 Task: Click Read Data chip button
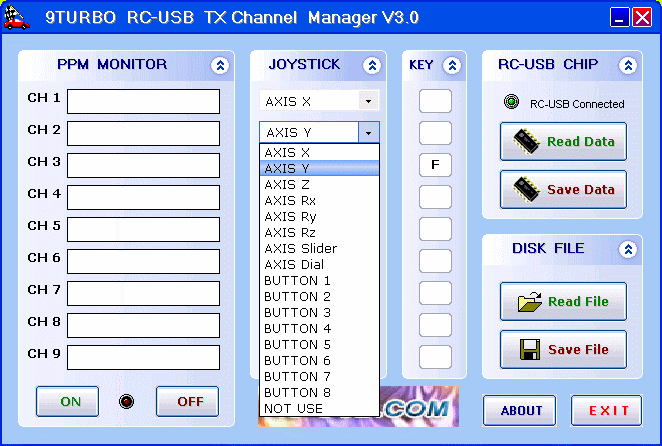tap(563, 141)
